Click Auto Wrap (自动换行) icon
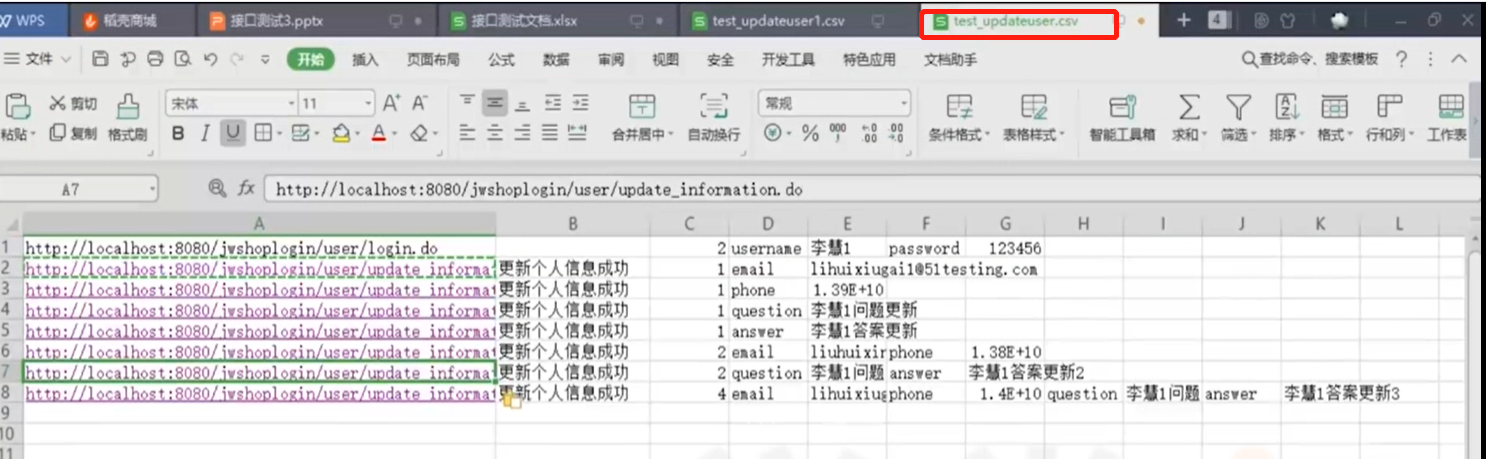 (713, 106)
